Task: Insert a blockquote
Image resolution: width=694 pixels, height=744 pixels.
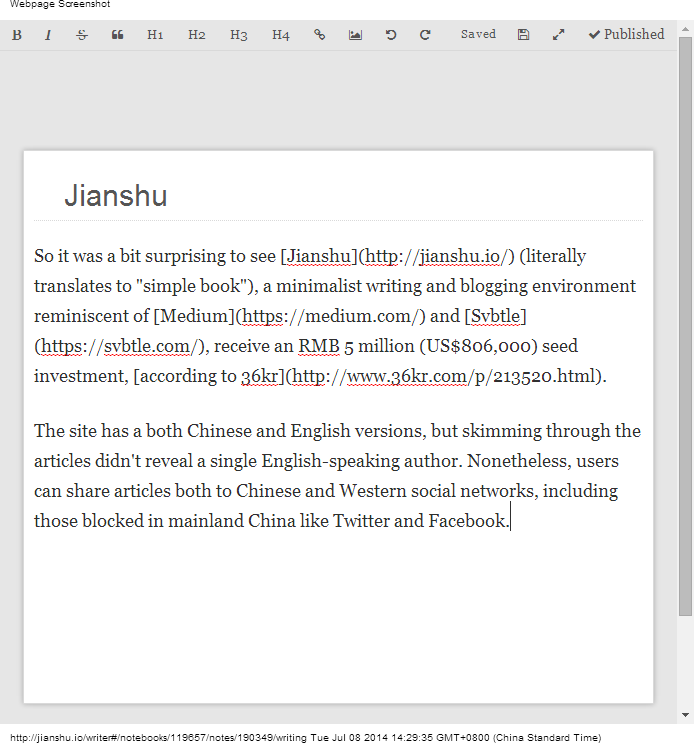Action: pyautogui.click(x=118, y=35)
